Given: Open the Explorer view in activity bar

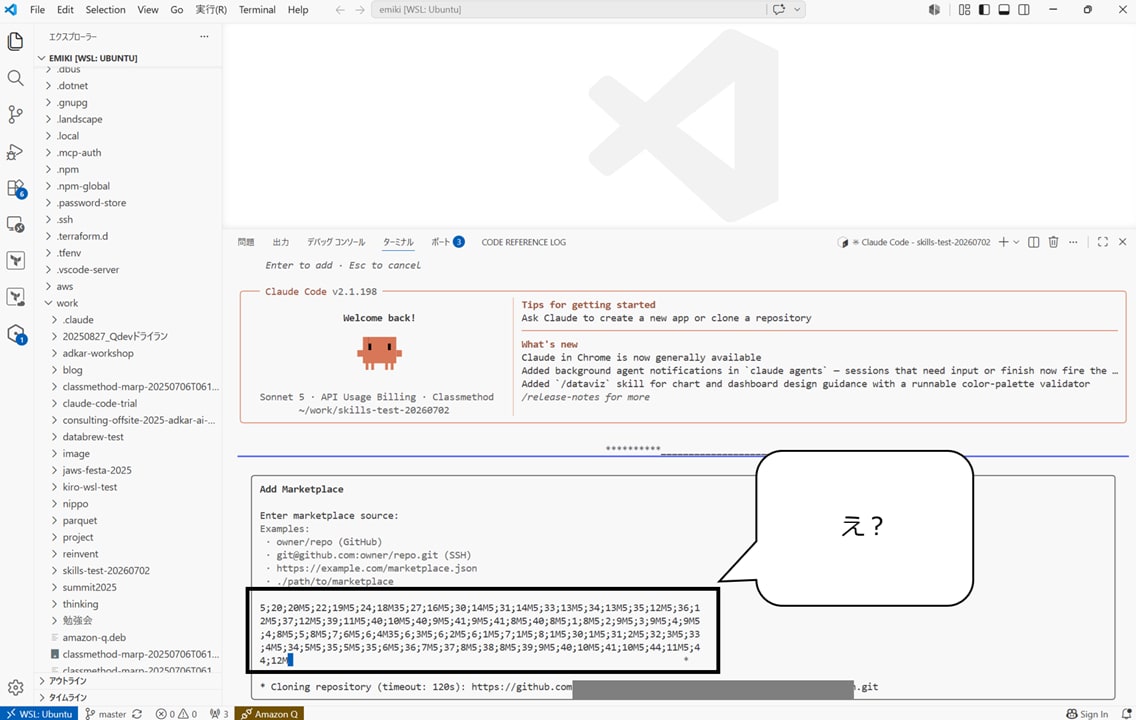Looking at the screenshot, I should (15, 41).
